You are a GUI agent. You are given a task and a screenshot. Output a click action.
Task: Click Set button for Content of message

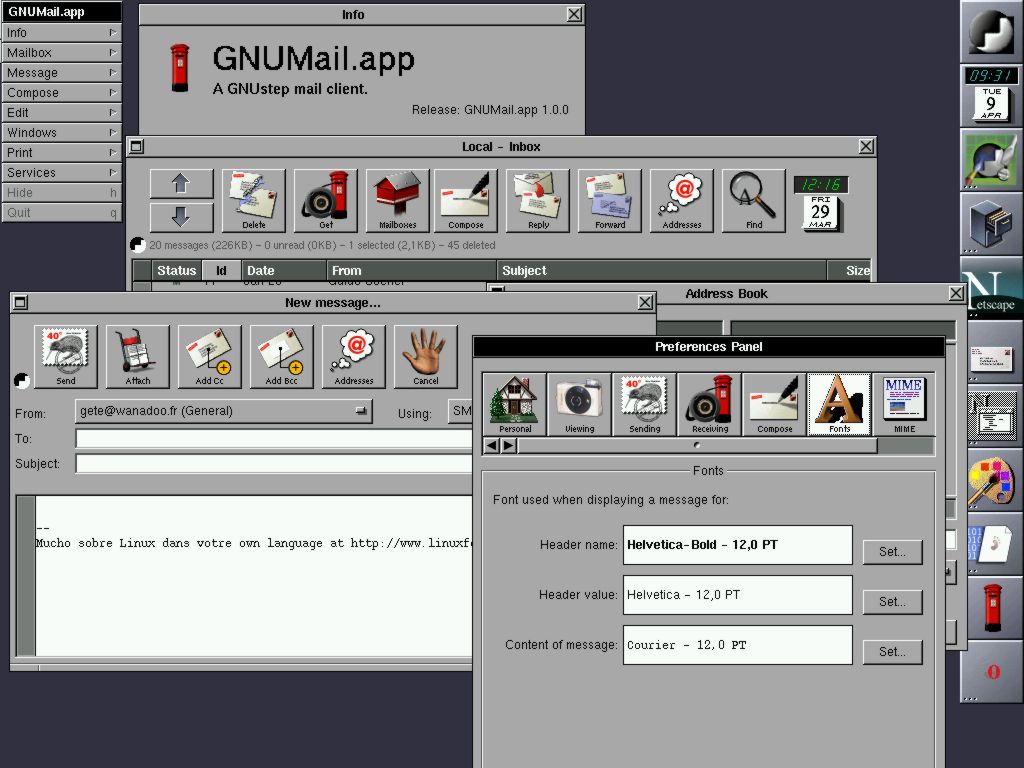point(892,652)
